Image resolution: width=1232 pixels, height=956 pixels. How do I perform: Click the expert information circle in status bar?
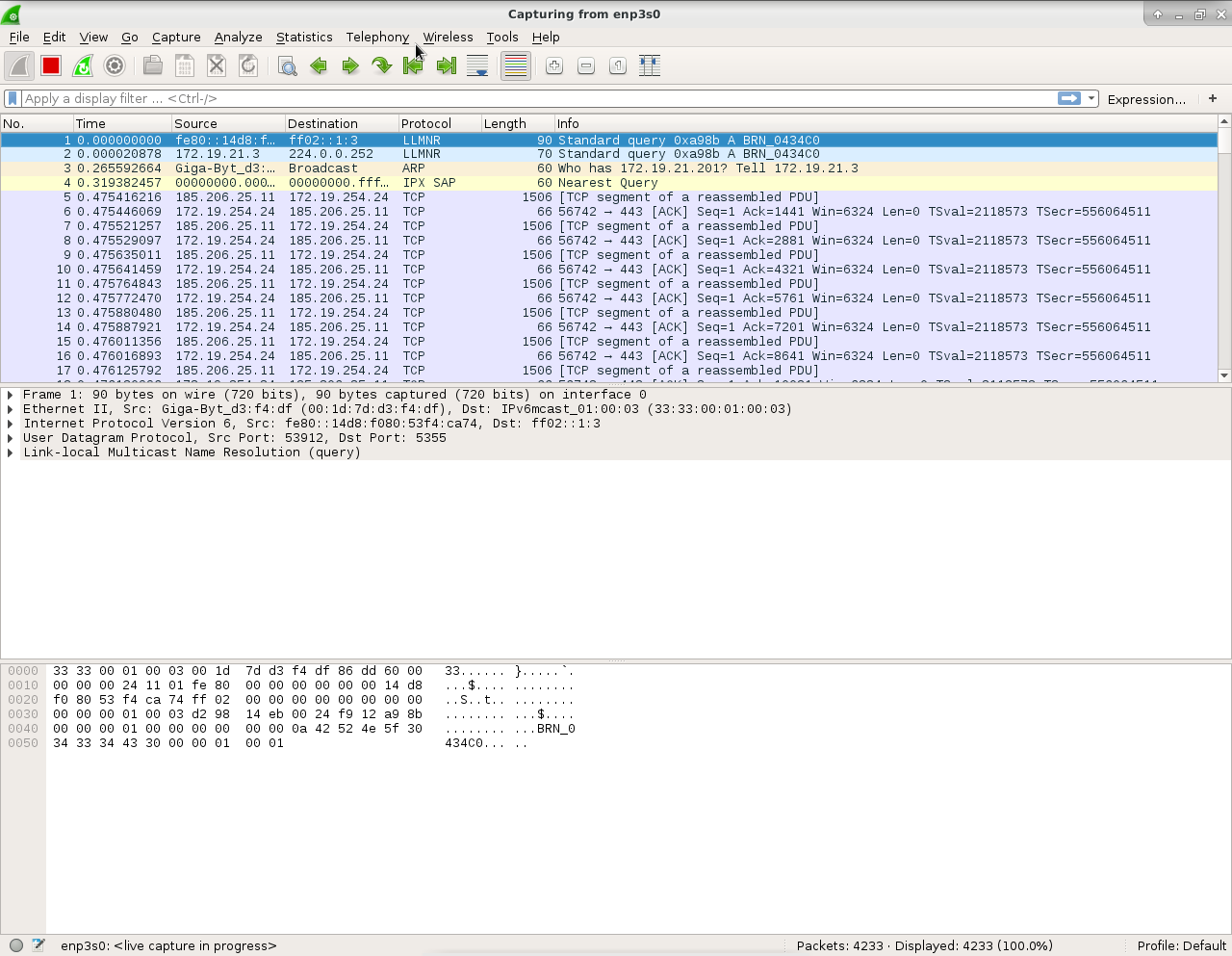pyautogui.click(x=16, y=945)
